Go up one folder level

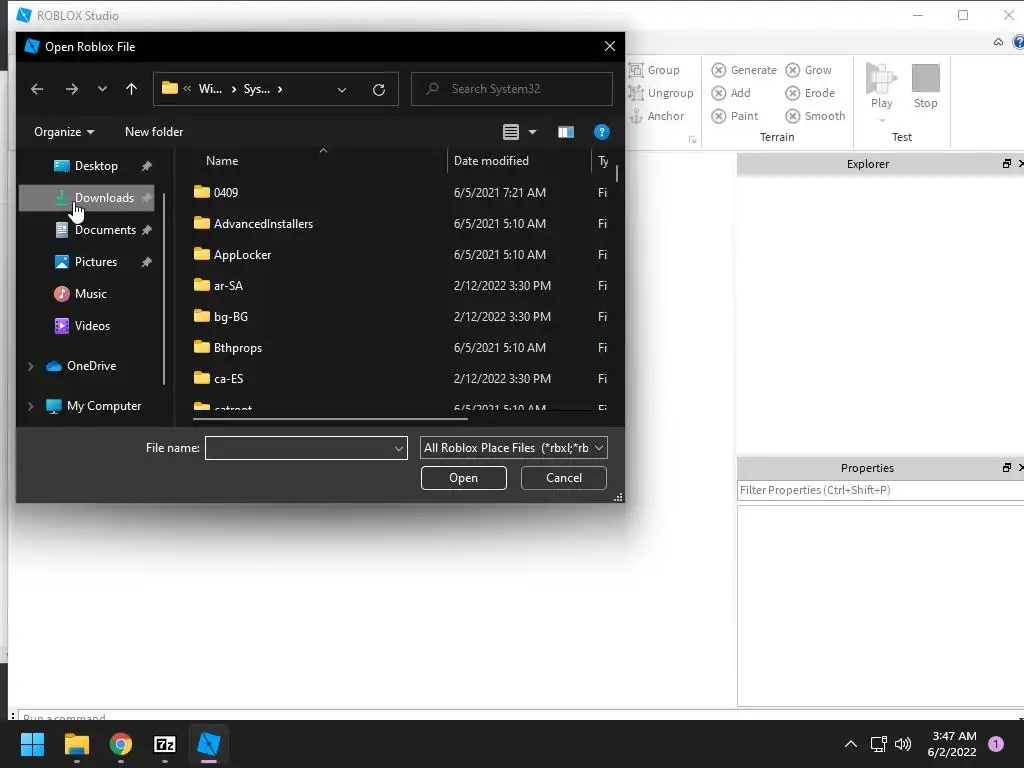(x=131, y=89)
